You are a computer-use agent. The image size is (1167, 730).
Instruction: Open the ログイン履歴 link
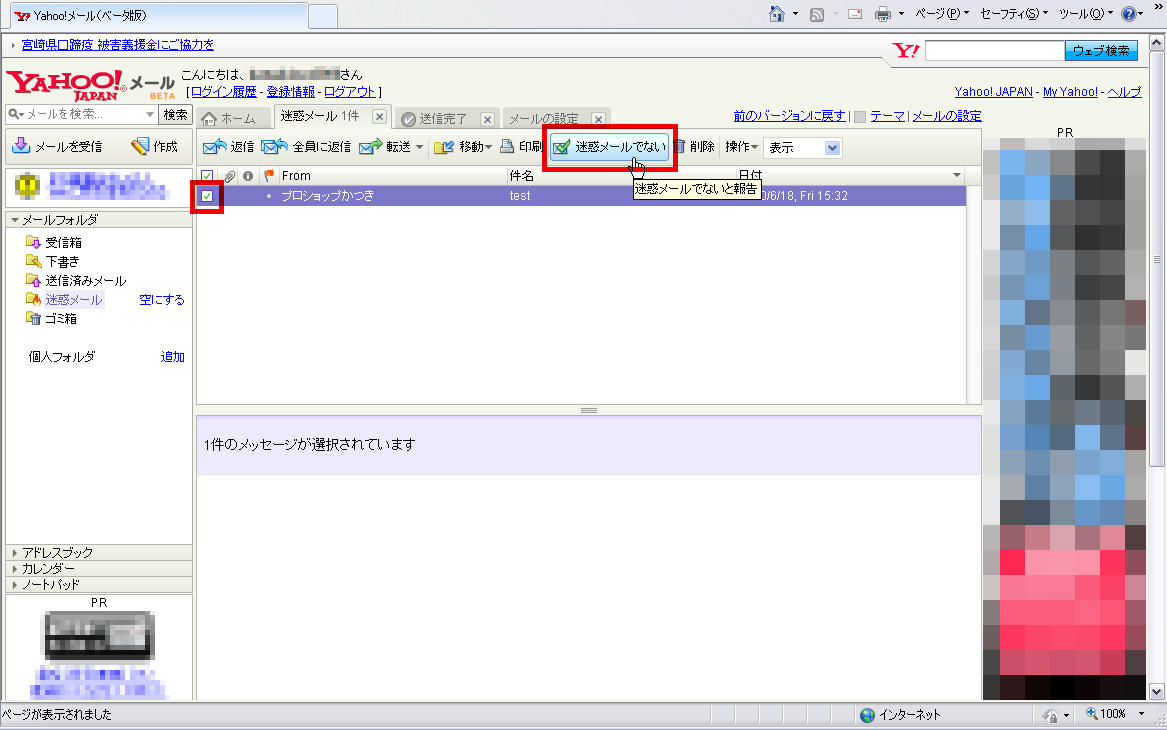[224, 92]
